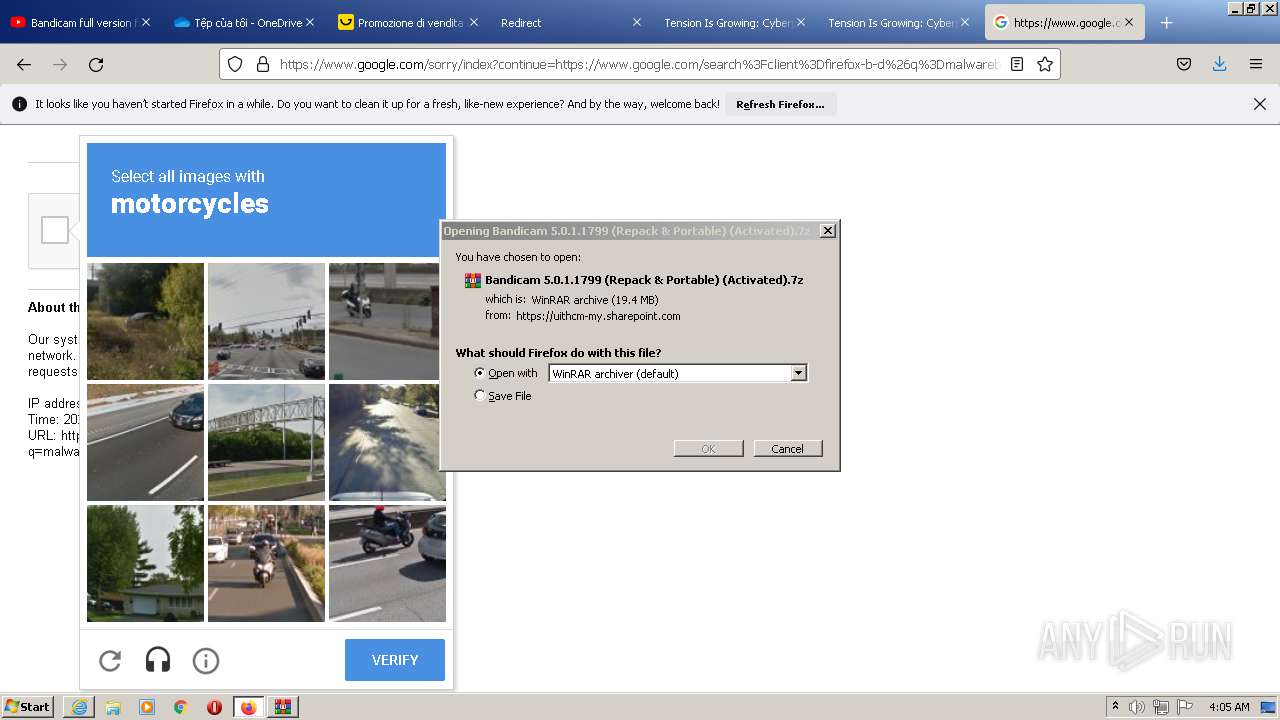Expand the WinRAR archiver application dropdown
This screenshot has width=1280, height=720.
click(798, 373)
